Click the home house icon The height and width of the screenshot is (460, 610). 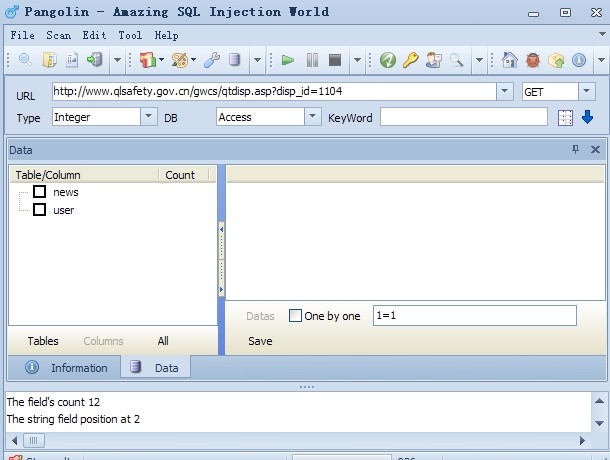[510, 60]
